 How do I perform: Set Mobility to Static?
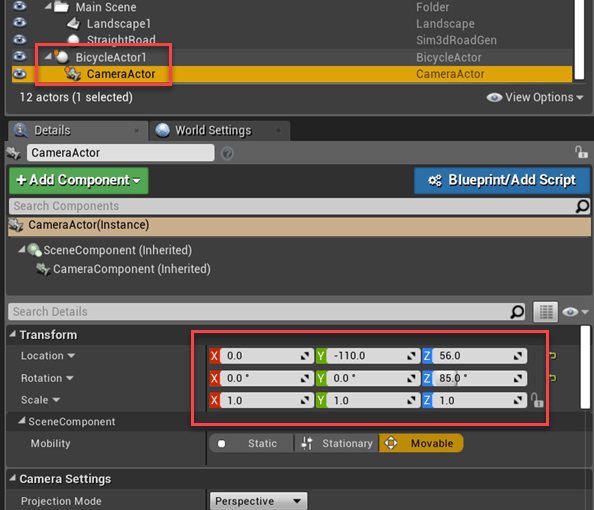(251, 443)
